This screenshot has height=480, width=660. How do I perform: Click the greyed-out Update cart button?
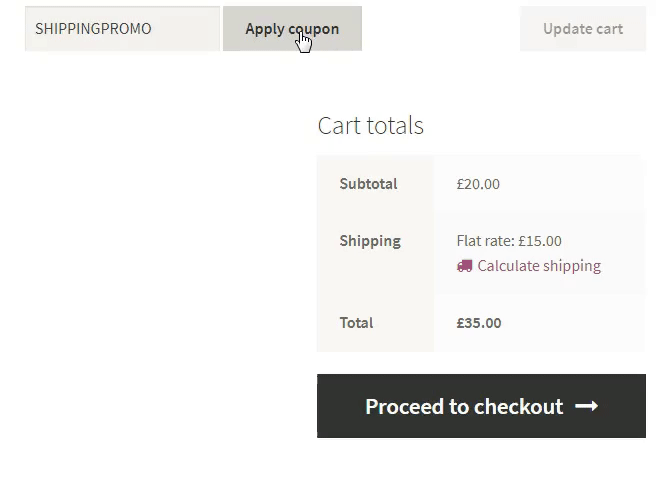583,29
